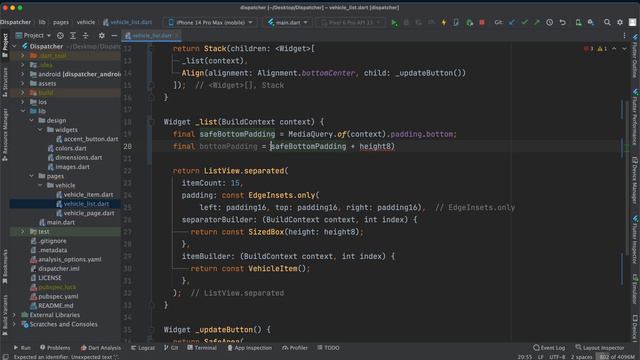Open the TODO tool window
Image resolution: width=640 pixels, height=360 pixels.
[328, 348]
